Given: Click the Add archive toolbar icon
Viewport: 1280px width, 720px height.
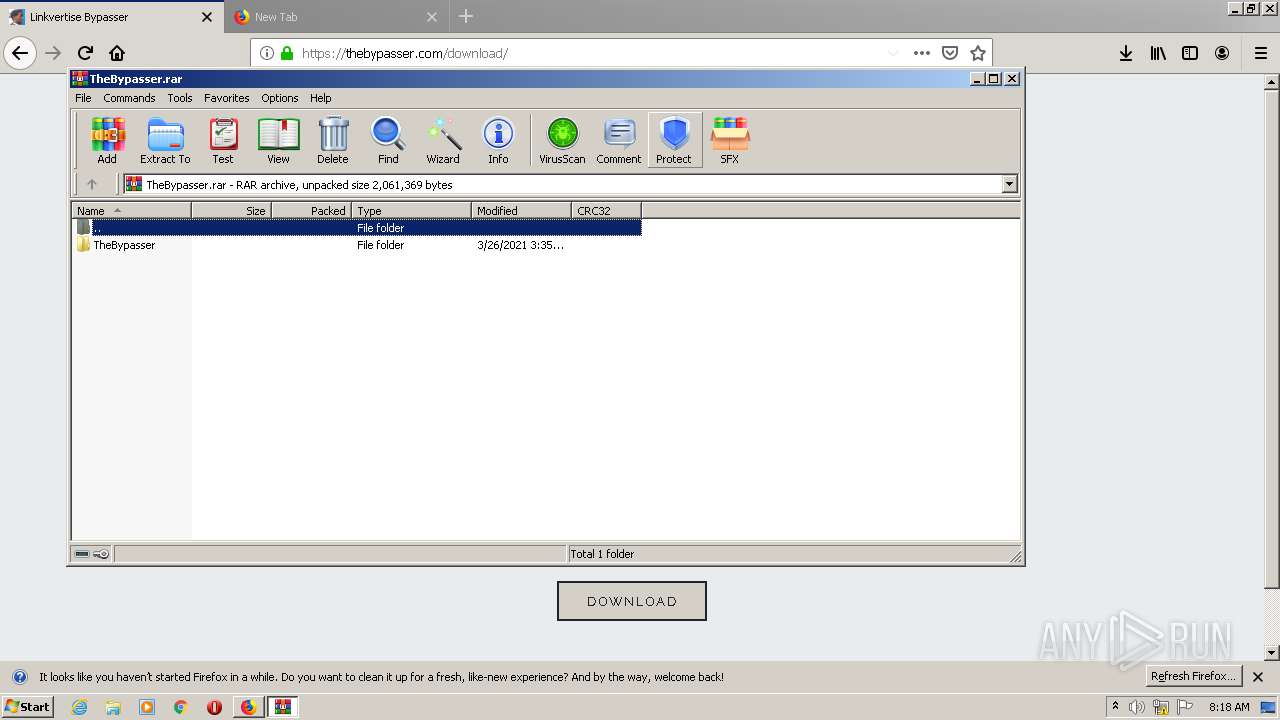Looking at the screenshot, I should [x=107, y=140].
